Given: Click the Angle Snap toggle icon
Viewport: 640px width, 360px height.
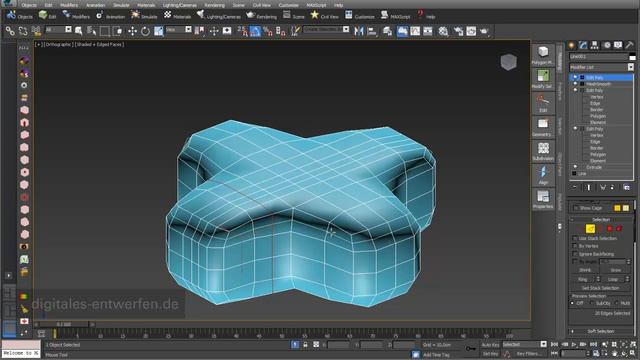Looking at the screenshot, I should (x=255, y=31).
